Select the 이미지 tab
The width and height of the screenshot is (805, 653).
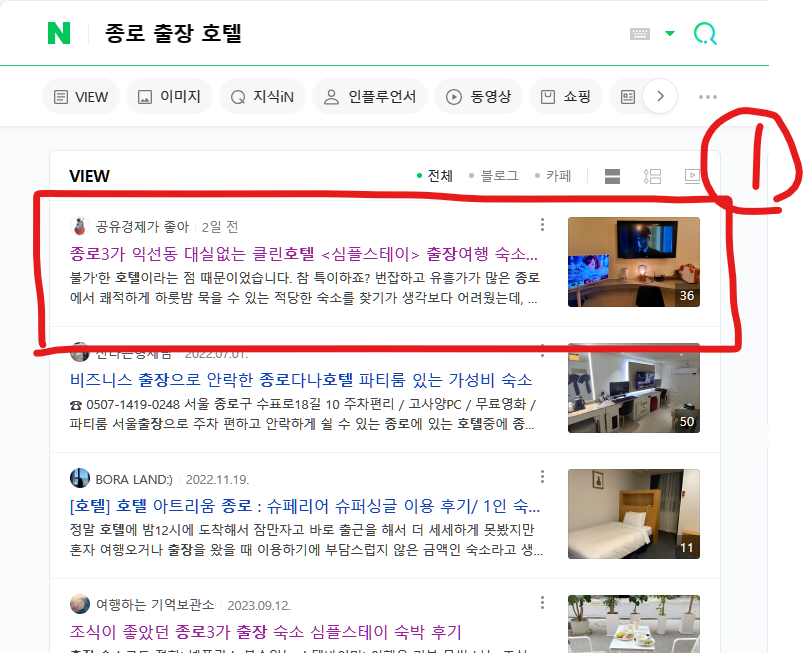pyautogui.click(x=169, y=97)
